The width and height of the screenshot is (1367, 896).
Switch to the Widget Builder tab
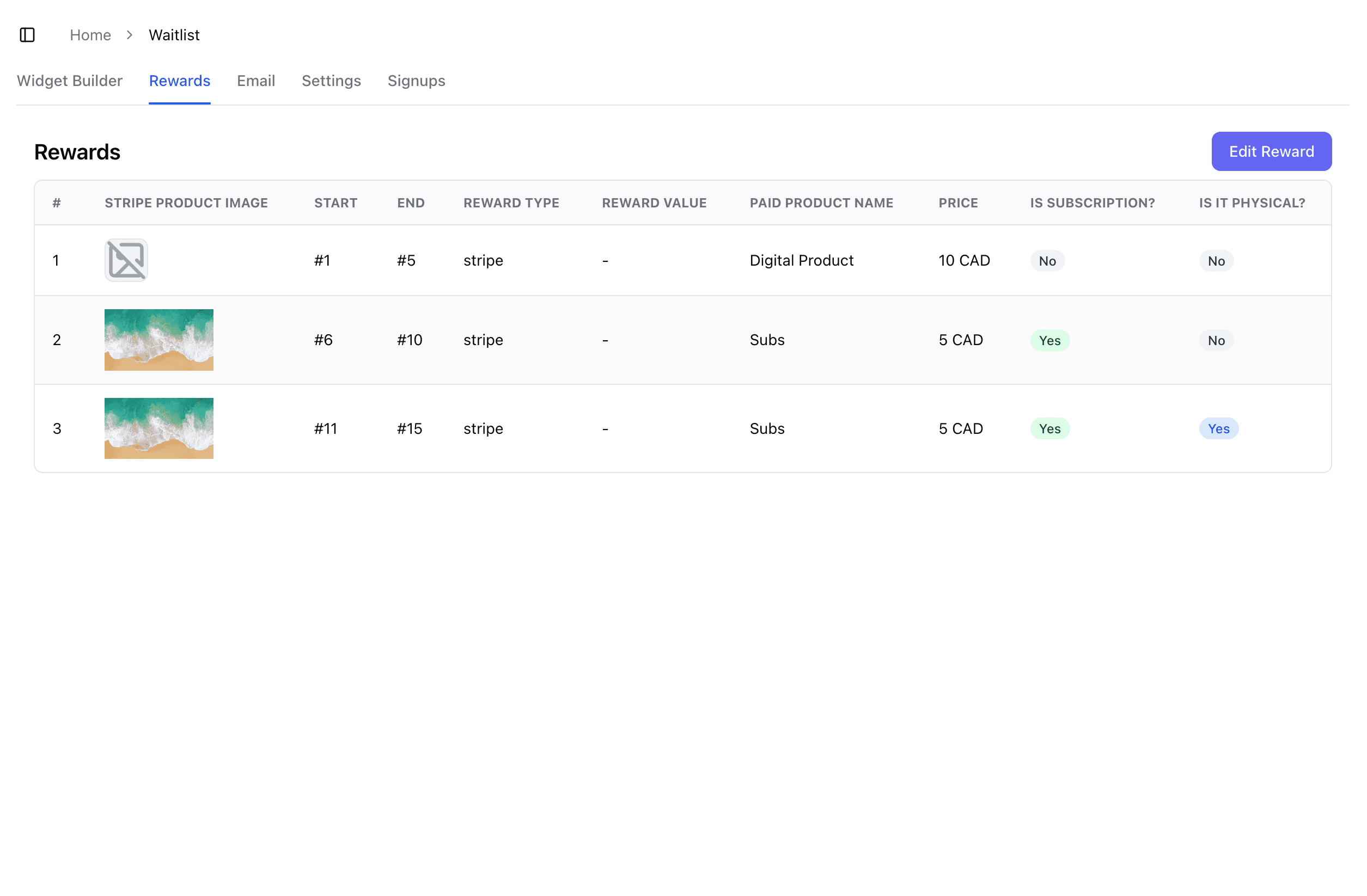70,81
